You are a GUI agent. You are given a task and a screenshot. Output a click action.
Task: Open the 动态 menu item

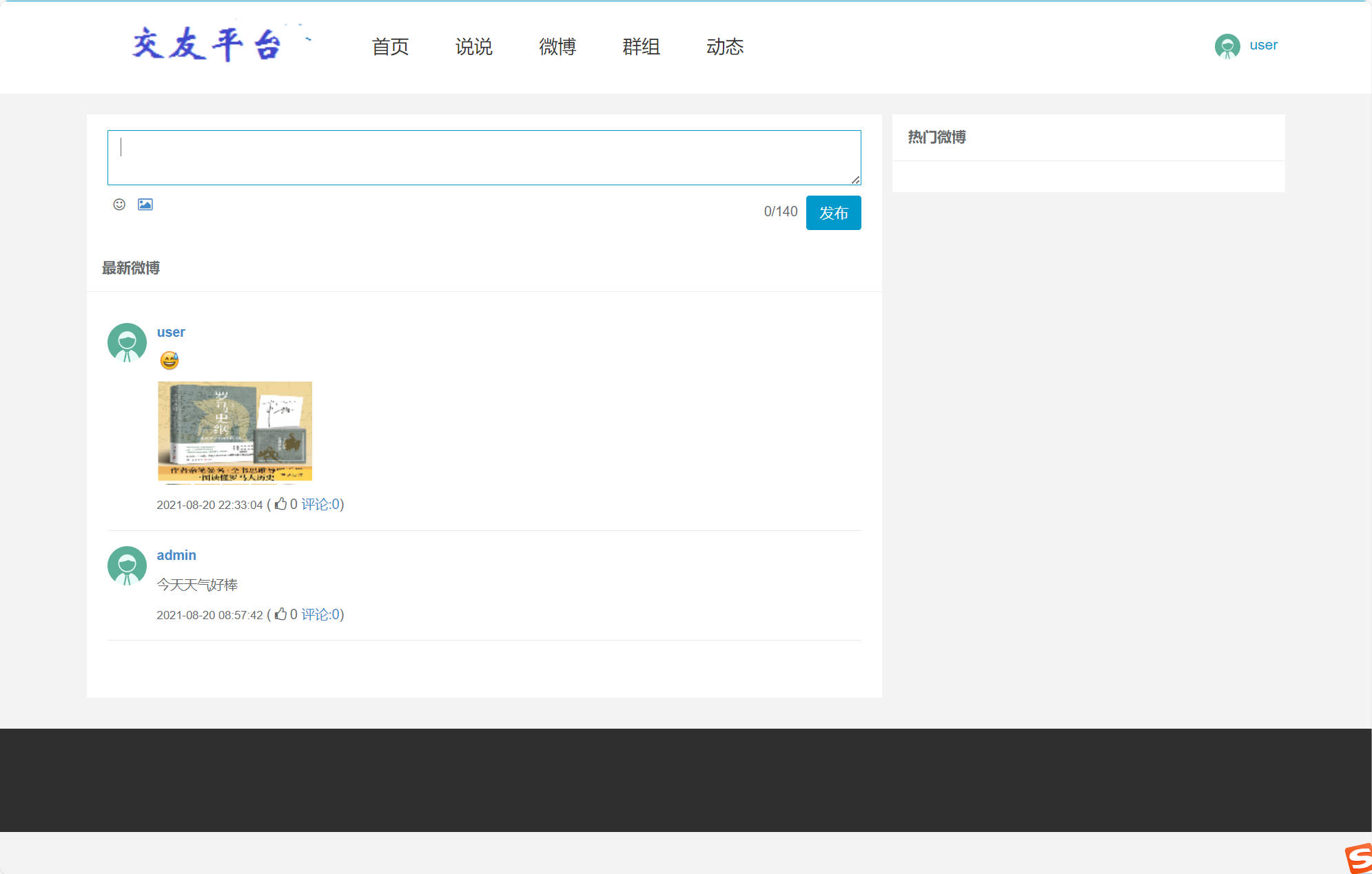click(726, 46)
